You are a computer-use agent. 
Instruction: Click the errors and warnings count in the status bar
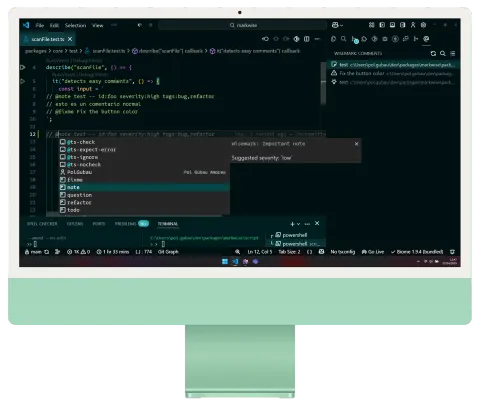(79, 252)
